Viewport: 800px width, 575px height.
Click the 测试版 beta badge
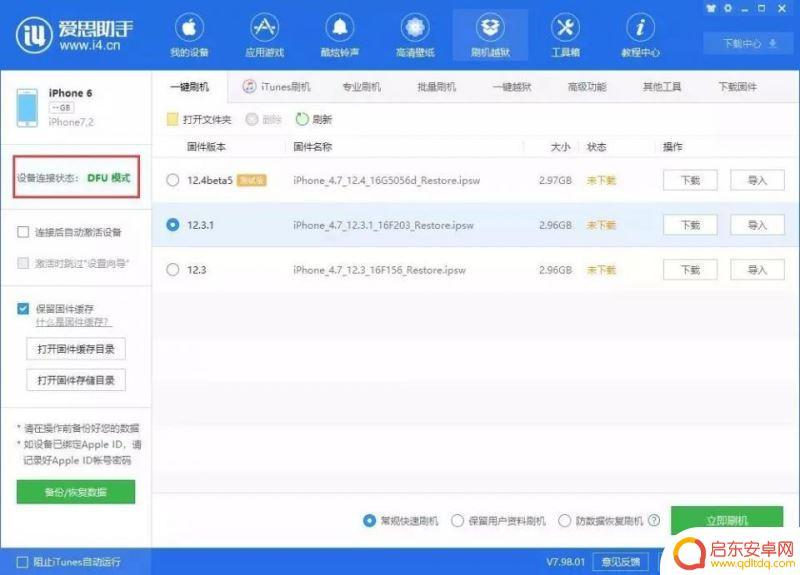(252, 180)
